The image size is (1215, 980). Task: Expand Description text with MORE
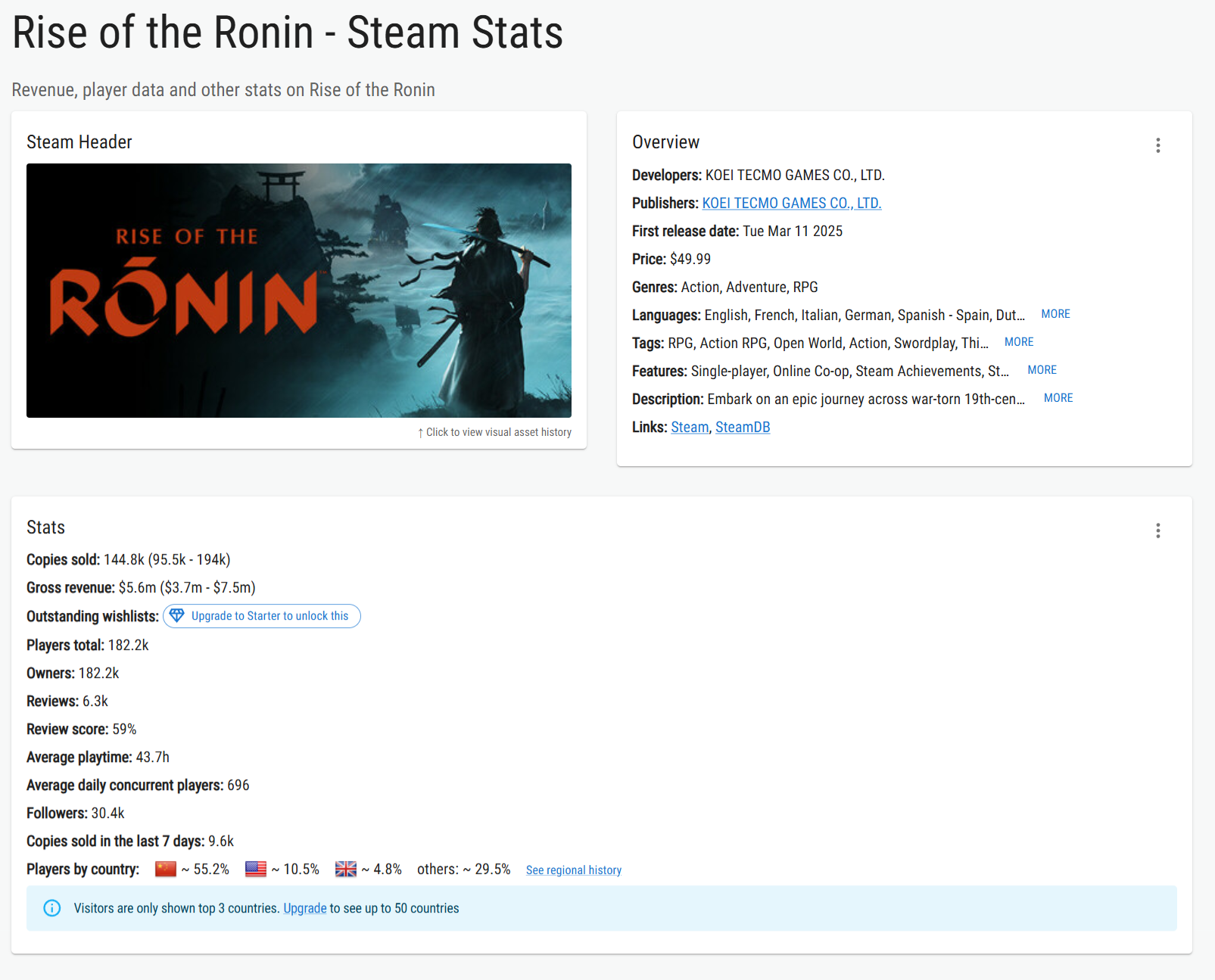1058,398
